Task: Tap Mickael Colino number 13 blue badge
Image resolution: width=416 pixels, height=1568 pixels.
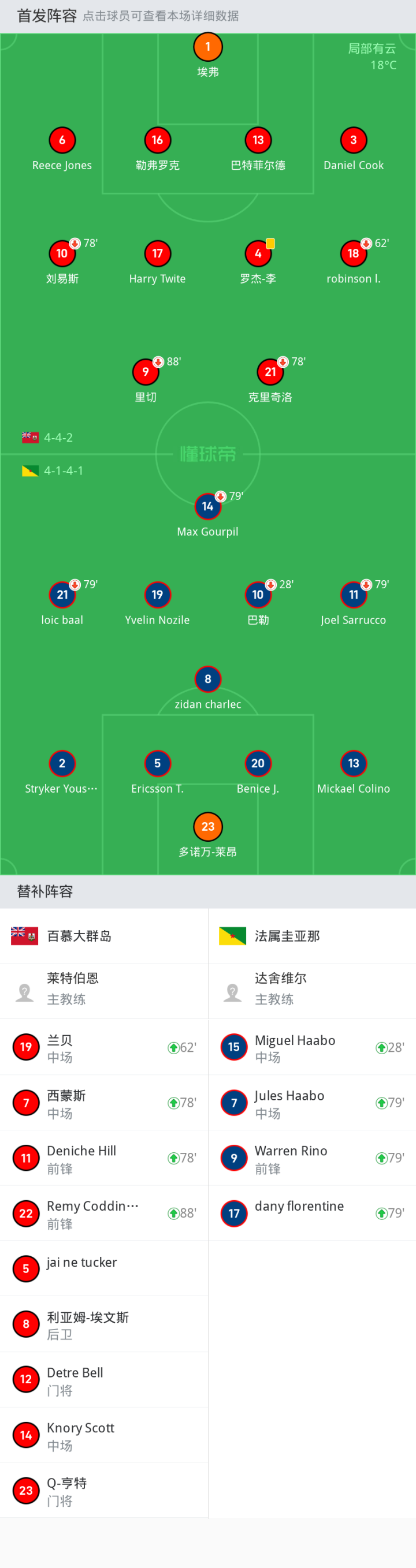Action: (x=353, y=763)
